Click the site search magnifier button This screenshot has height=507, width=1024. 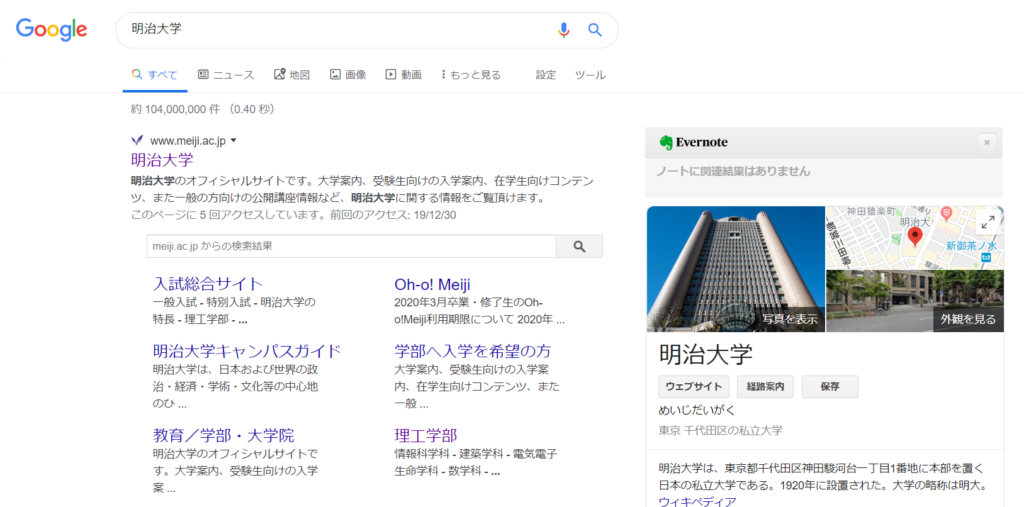point(579,246)
